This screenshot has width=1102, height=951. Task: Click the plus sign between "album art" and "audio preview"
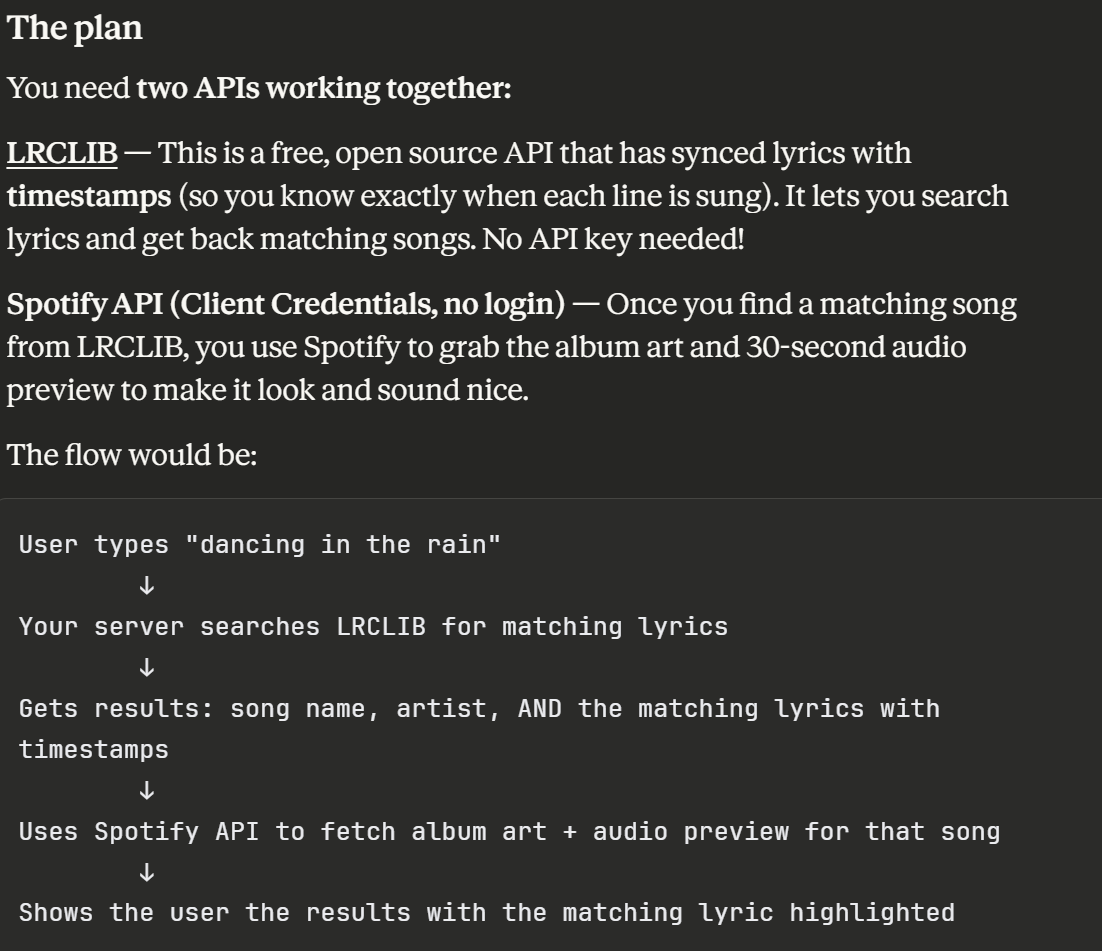[x=570, y=831]
